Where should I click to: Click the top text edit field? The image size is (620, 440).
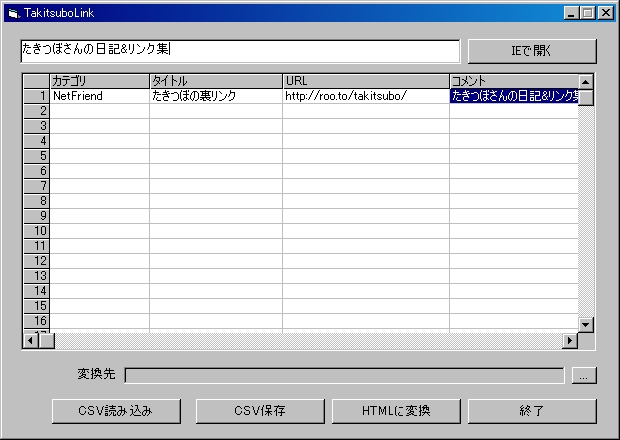240,51
